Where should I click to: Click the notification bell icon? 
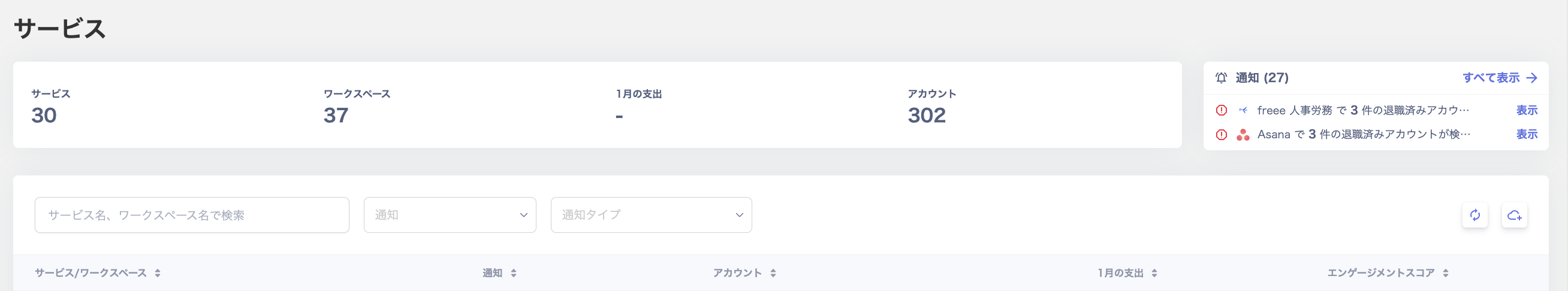click(x=1221, y=78)
